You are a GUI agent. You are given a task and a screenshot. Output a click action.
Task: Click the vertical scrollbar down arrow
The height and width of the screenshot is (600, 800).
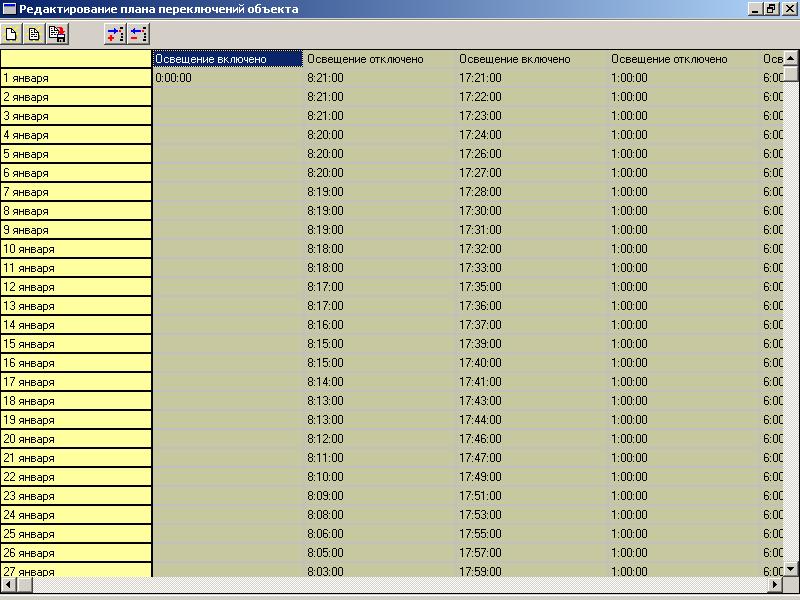pos(790,568)
